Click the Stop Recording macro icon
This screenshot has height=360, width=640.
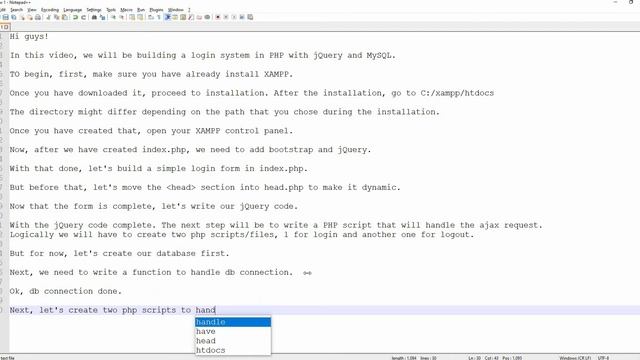click(x=226, y=17)
